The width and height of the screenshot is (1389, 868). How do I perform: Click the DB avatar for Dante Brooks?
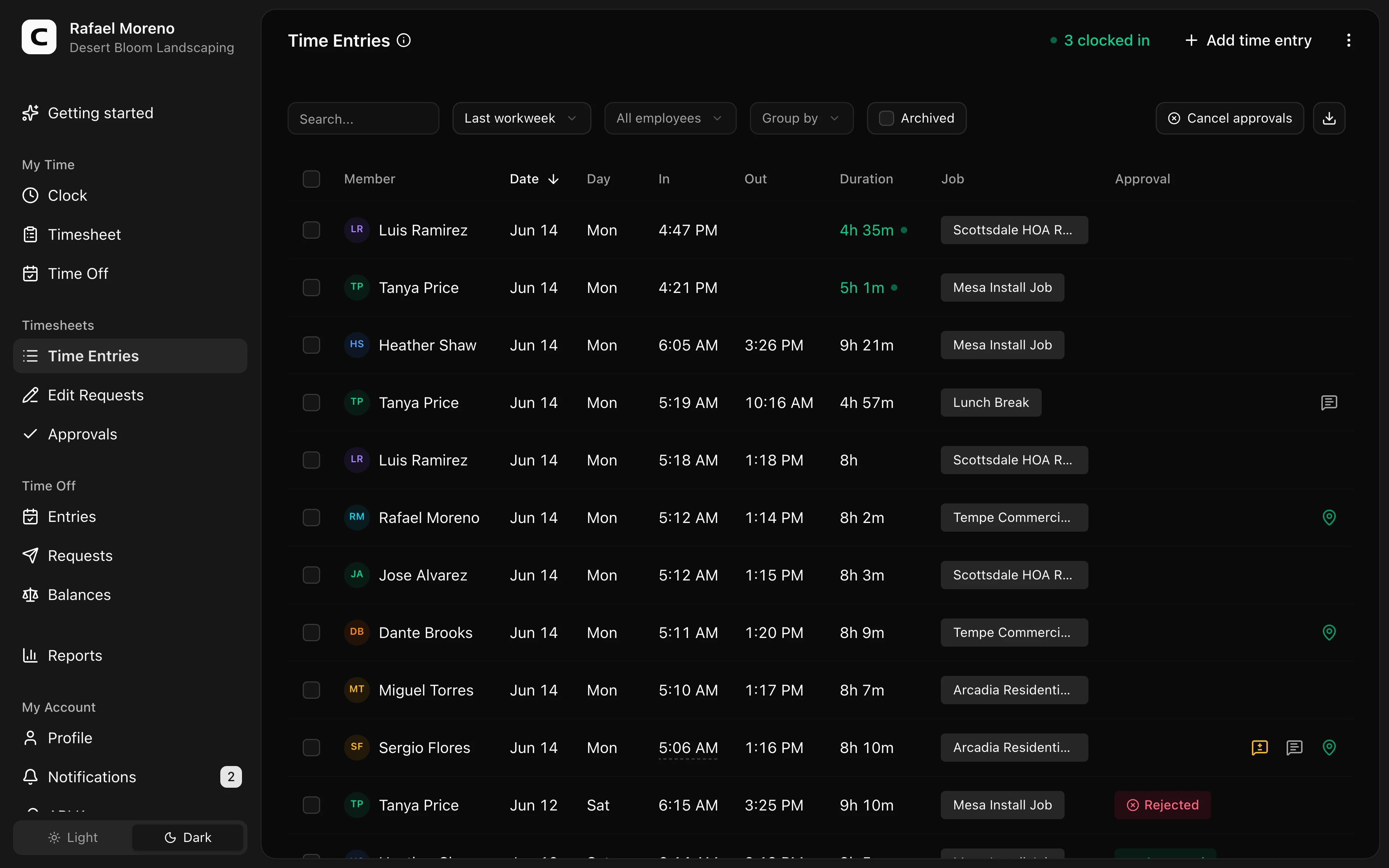pos(356,632)
